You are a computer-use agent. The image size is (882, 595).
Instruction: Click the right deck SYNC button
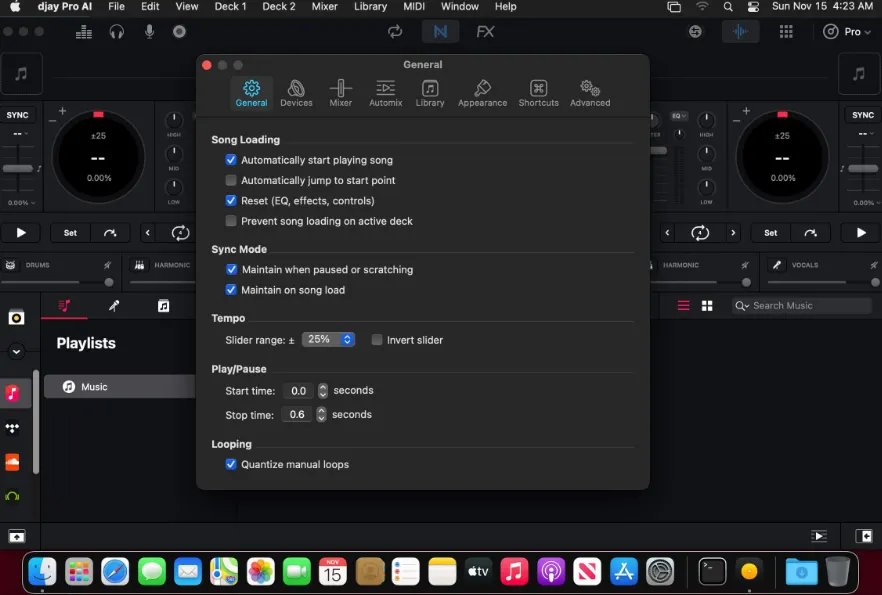(863, 115)
